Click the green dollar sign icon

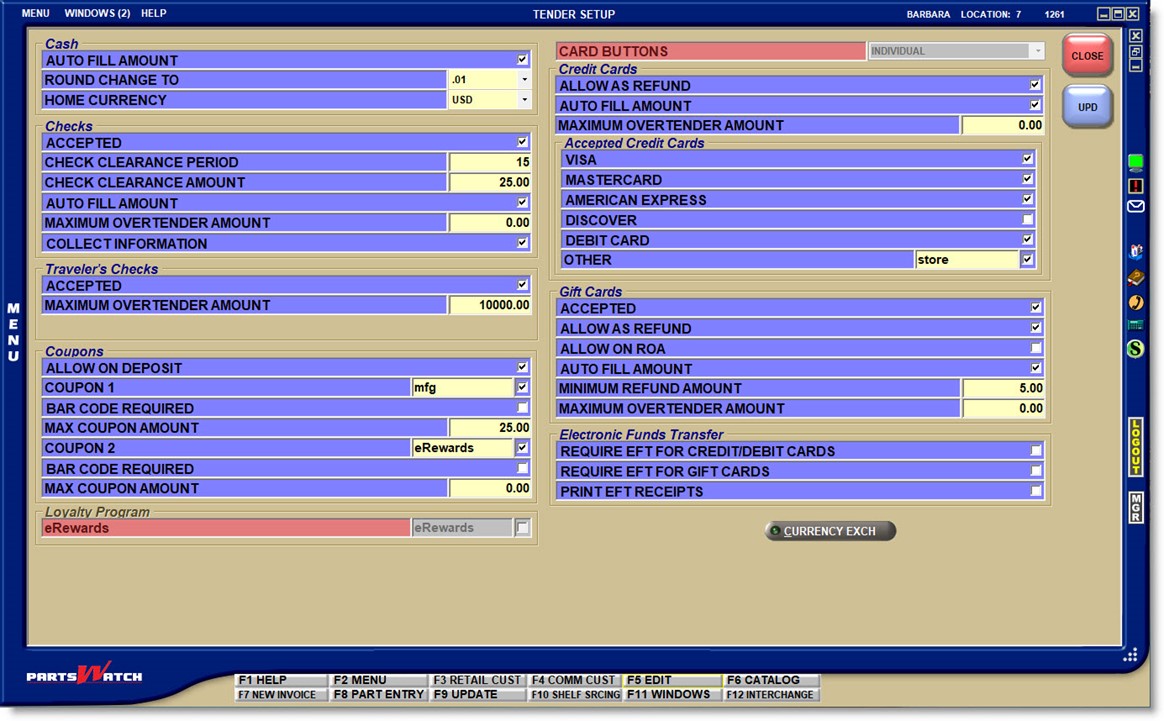point(1135,349)
